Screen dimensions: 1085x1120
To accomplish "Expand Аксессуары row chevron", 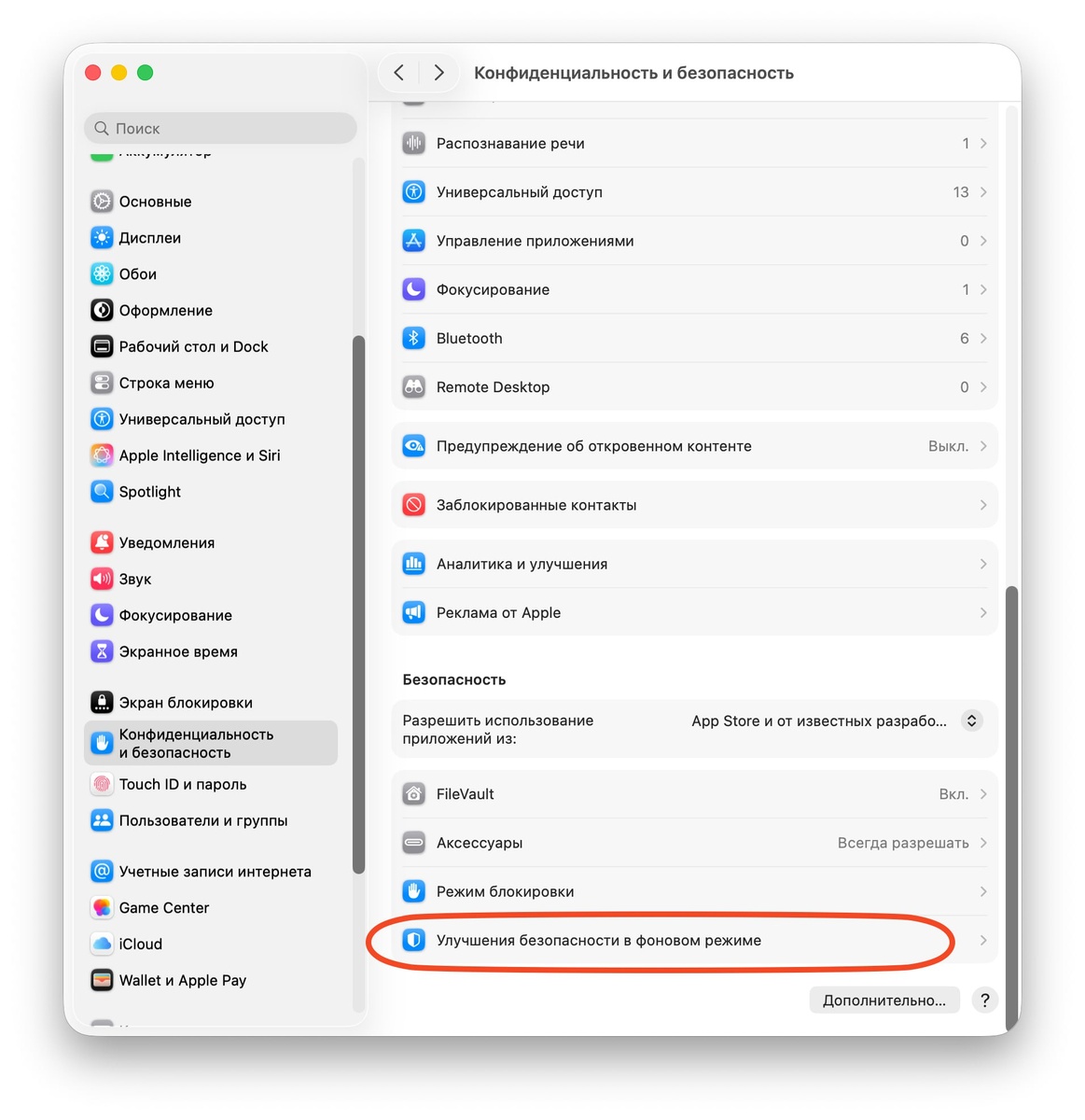I will click(x=983, y=843).
